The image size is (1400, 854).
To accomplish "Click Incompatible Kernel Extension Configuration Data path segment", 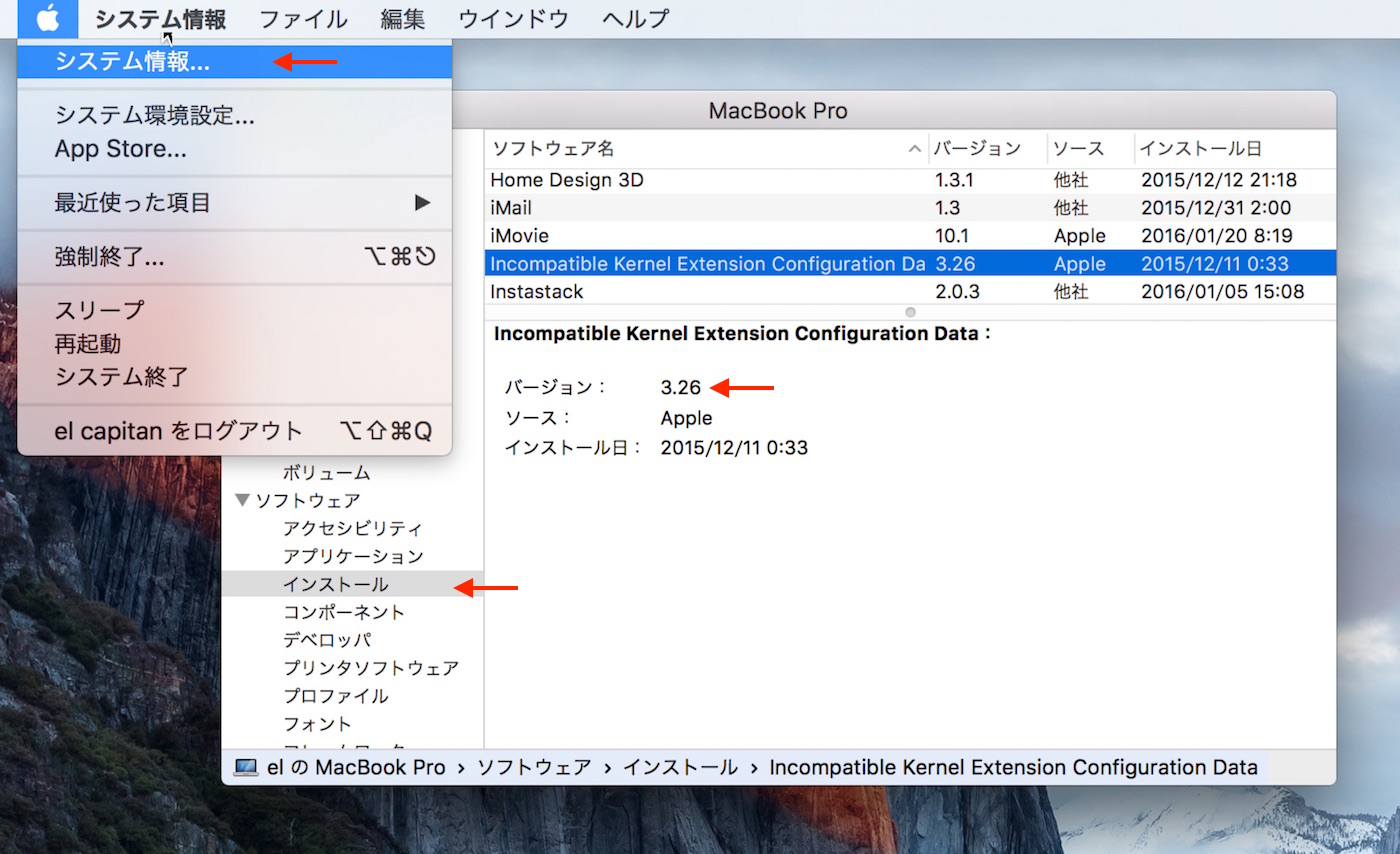I will coord(1013,768).
